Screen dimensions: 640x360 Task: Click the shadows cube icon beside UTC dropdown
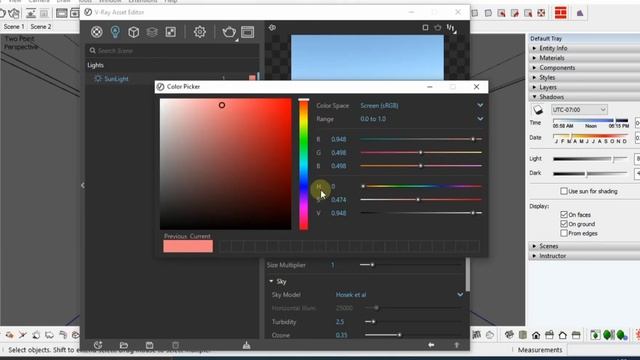[538, 110]
